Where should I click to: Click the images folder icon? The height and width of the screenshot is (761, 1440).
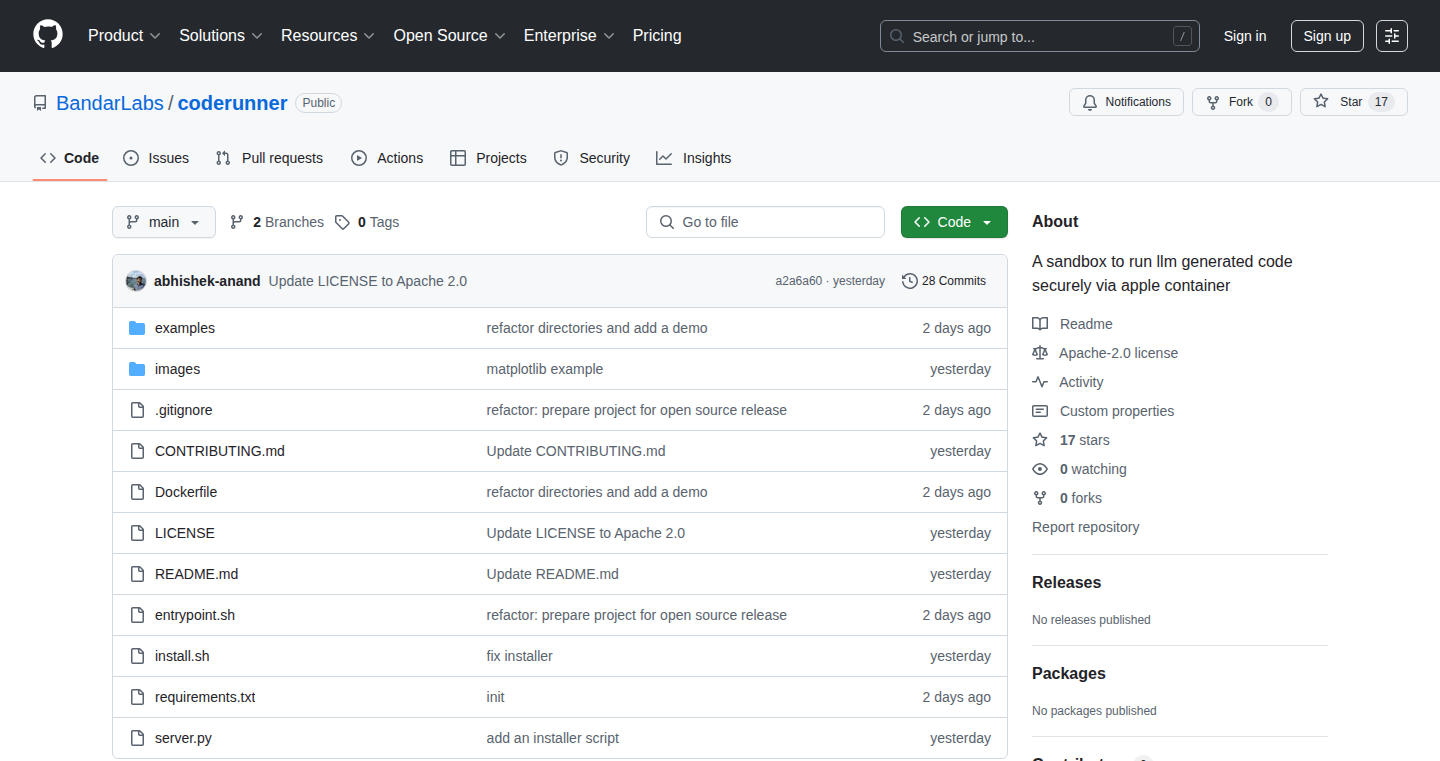[137, 369]
